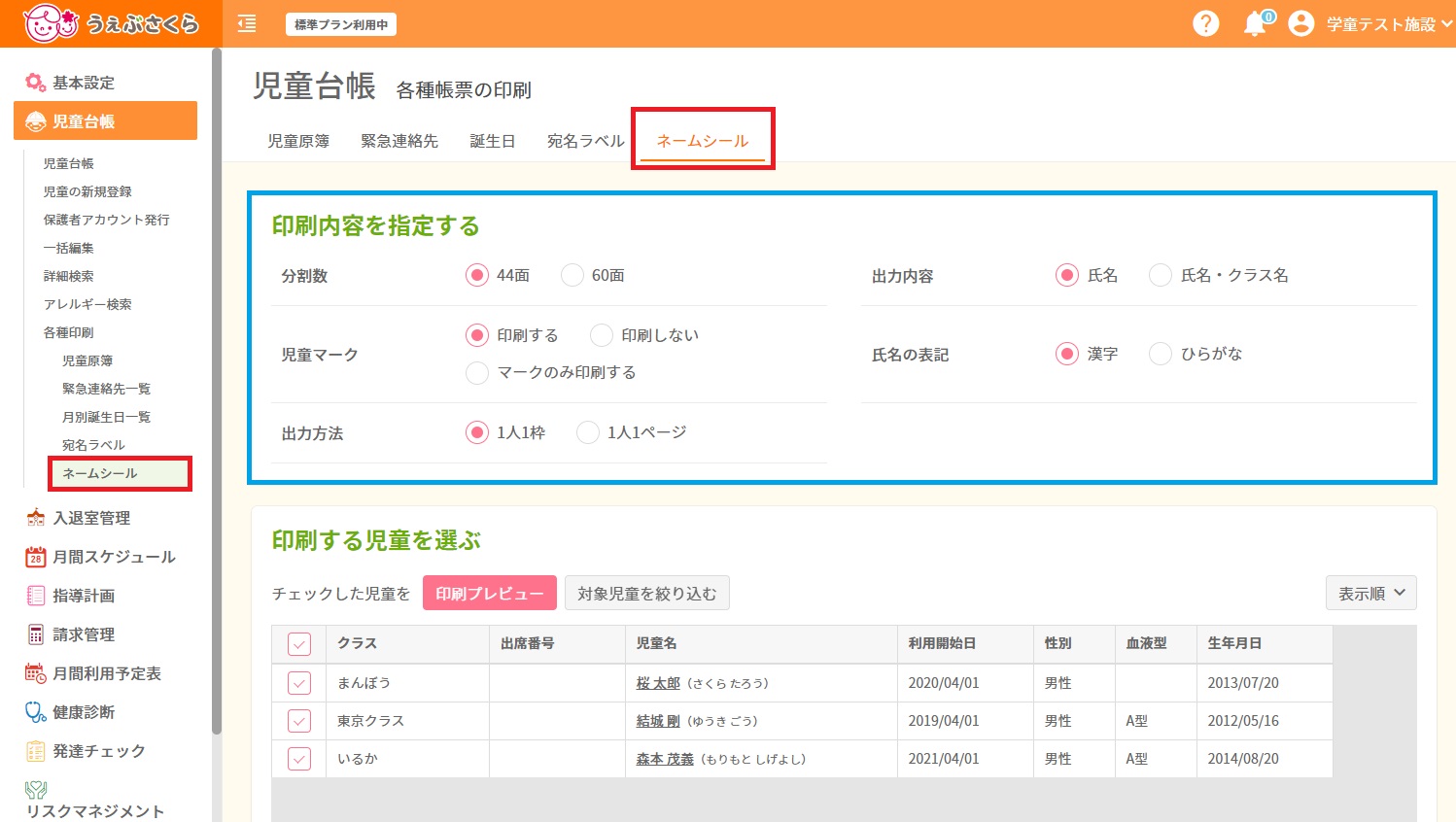Click the 児童台帳 child face icon

36,121
